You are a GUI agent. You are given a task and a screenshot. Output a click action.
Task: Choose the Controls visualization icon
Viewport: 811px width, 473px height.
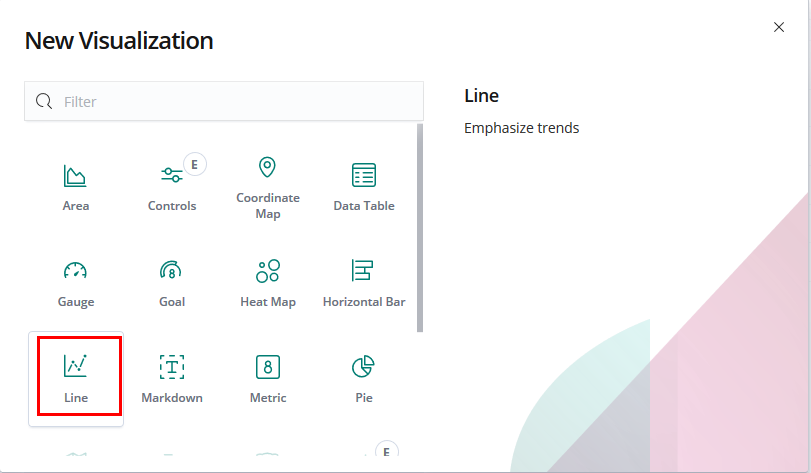click(x=172, y=175)
